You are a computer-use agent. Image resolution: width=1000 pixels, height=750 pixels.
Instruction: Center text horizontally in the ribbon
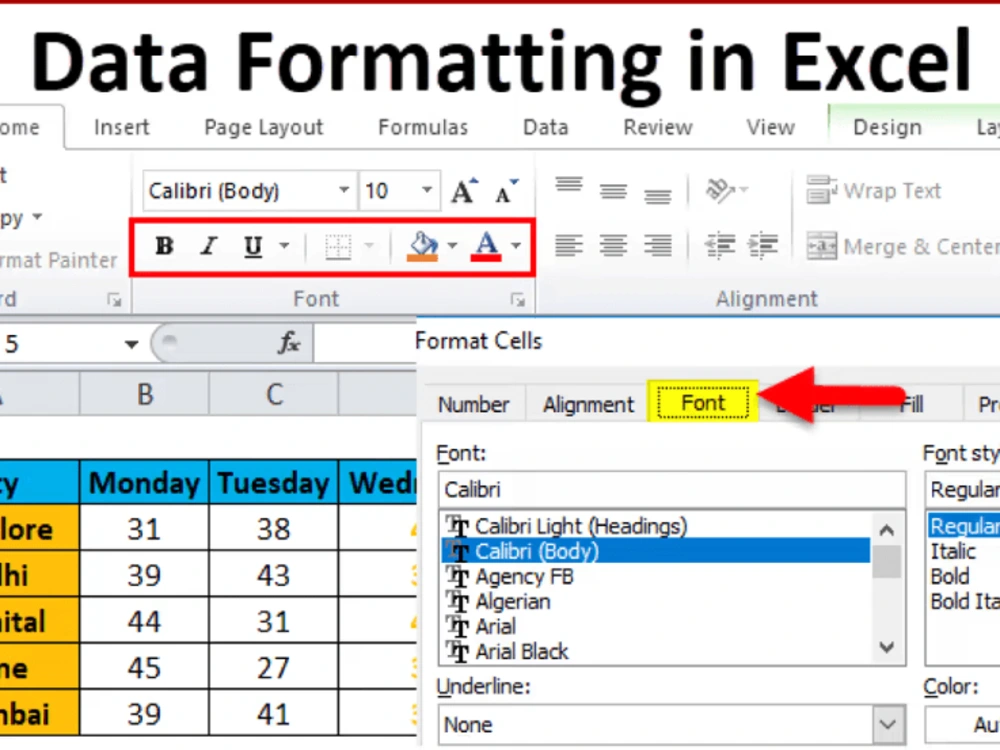pyautogui.click(x=613, y=246)
